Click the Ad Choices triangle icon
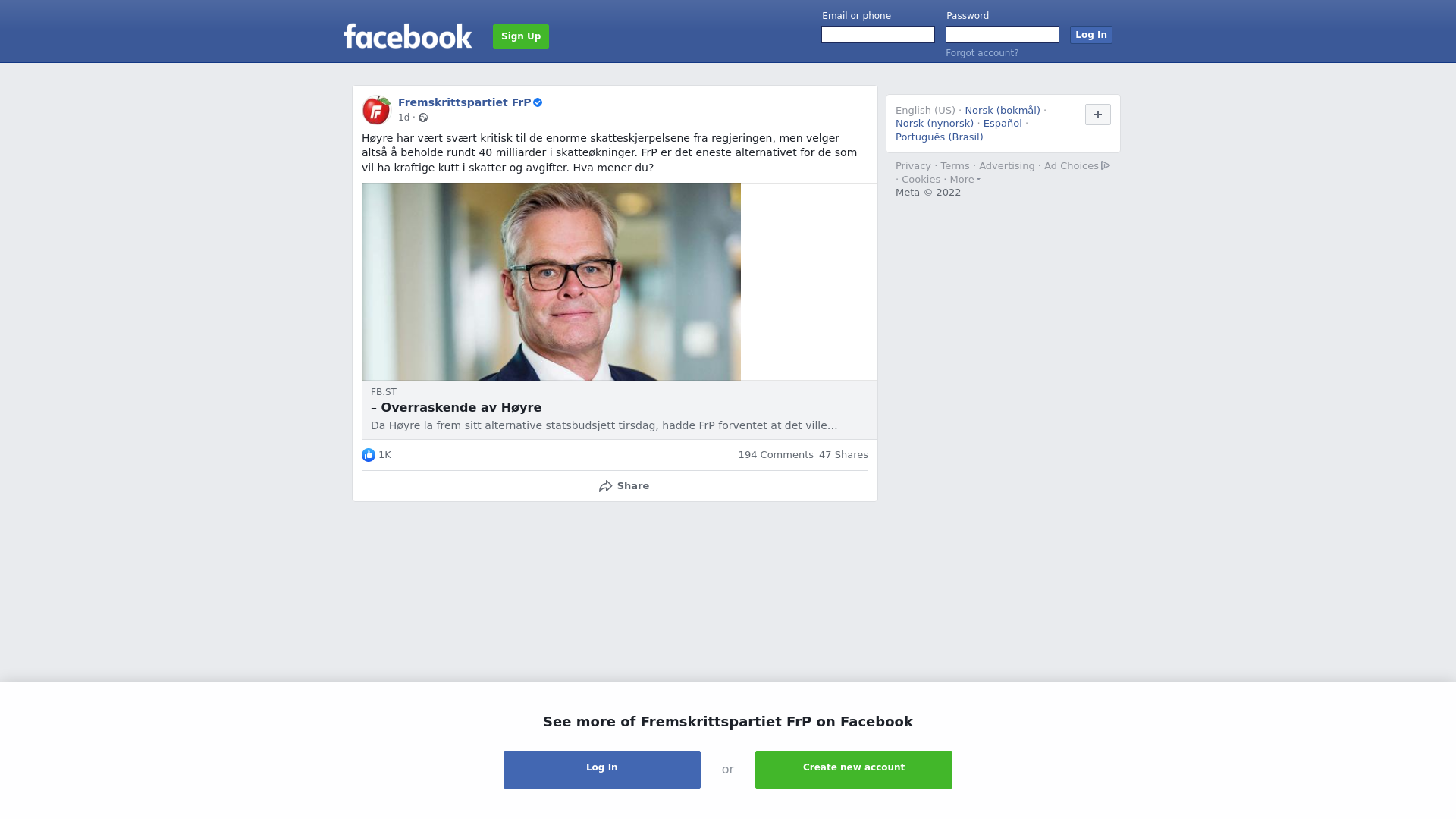This screenshot has width=1456, height=819. tap(1106, 165)
